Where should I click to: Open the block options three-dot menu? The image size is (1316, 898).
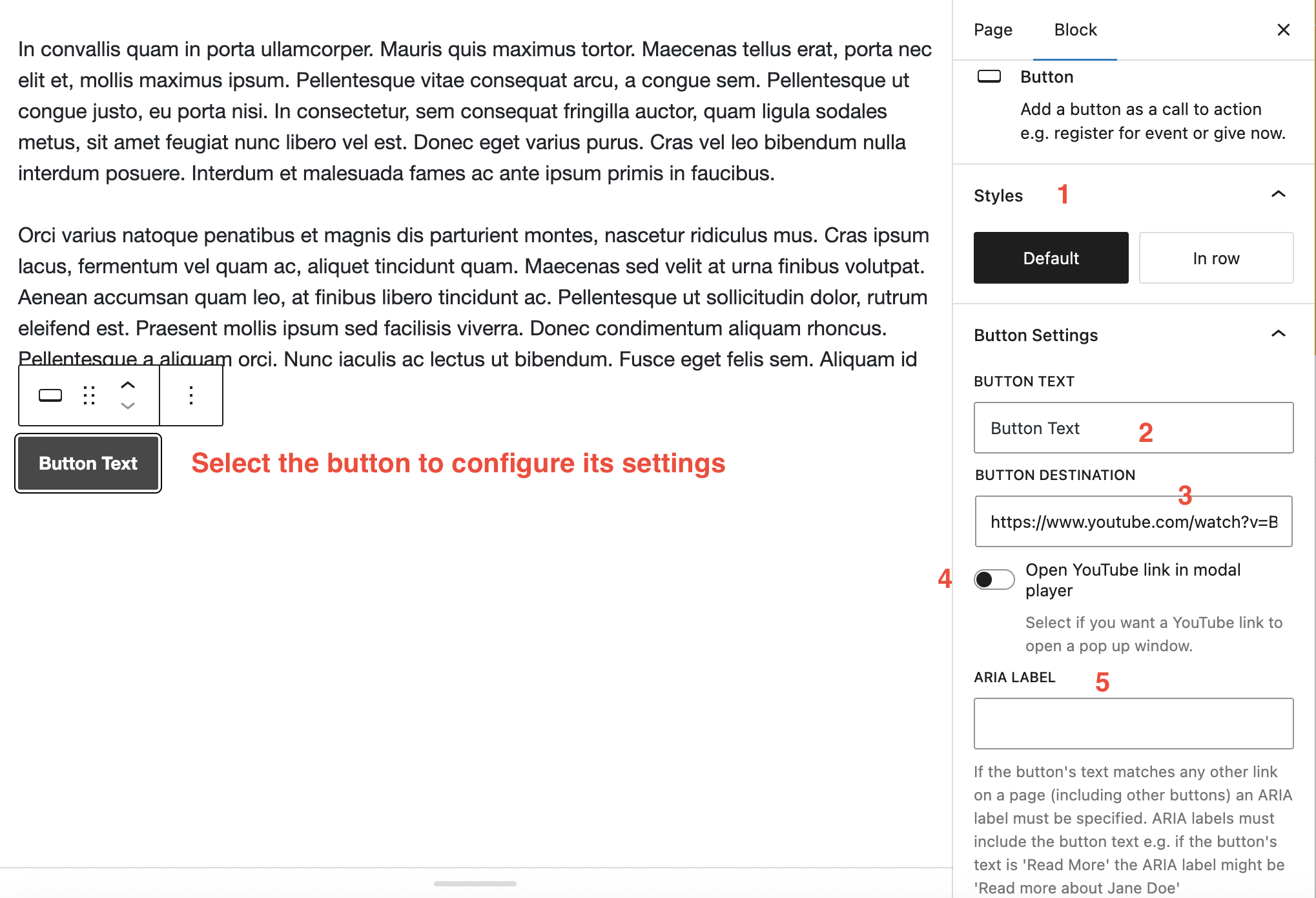[191, 395]
